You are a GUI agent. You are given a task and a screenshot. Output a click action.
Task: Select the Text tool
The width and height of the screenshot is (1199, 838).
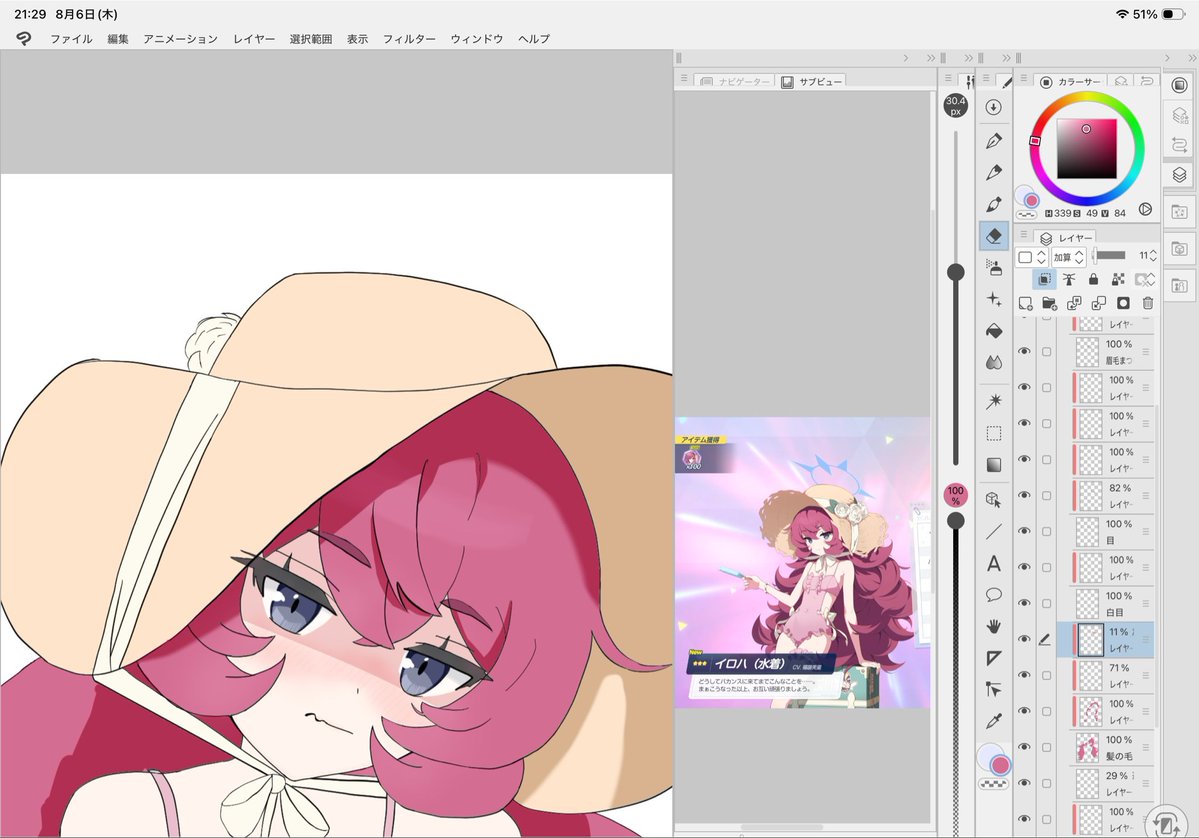993,564
